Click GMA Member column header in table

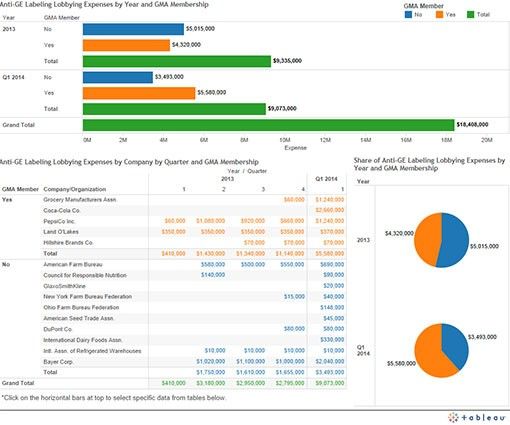20,189
